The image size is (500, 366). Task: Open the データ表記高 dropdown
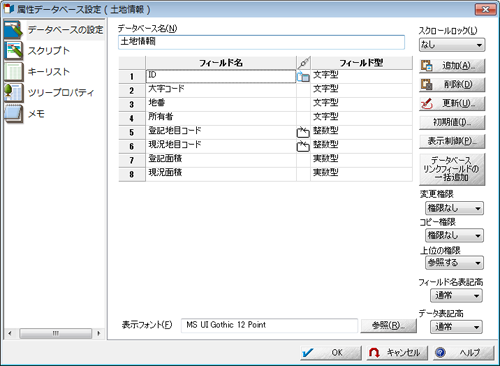coord(456,327)
